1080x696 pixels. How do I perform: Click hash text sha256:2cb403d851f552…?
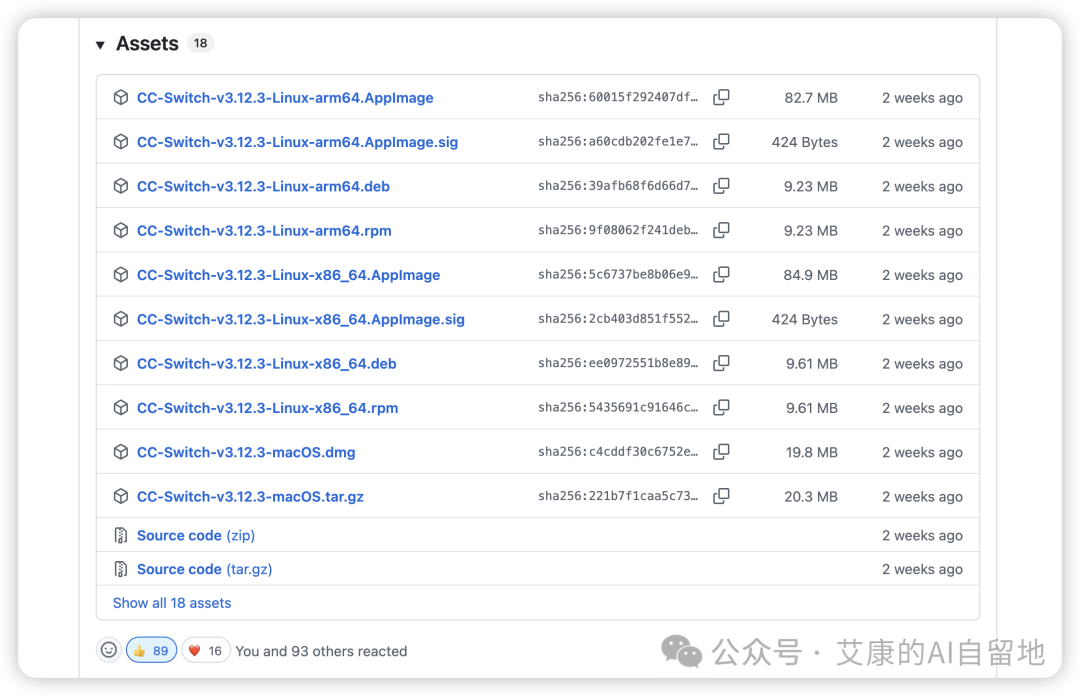[x=618, y=319]
